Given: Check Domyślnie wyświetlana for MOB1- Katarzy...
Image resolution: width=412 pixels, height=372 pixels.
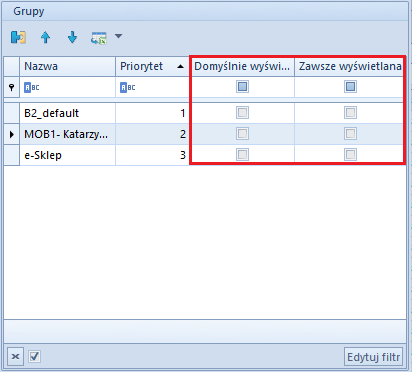Looking at the screenshot, I should (242, 134).
